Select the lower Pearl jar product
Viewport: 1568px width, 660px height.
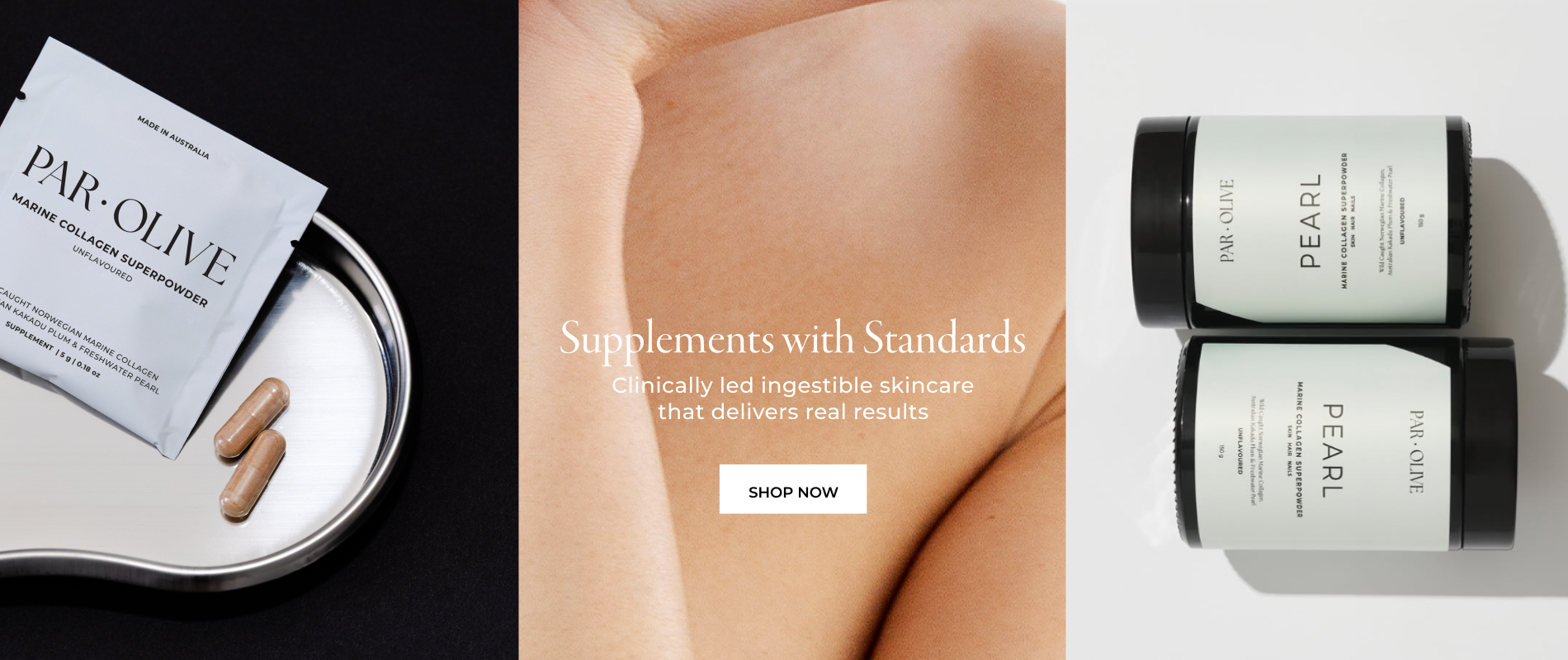(x=1345, y=444)
